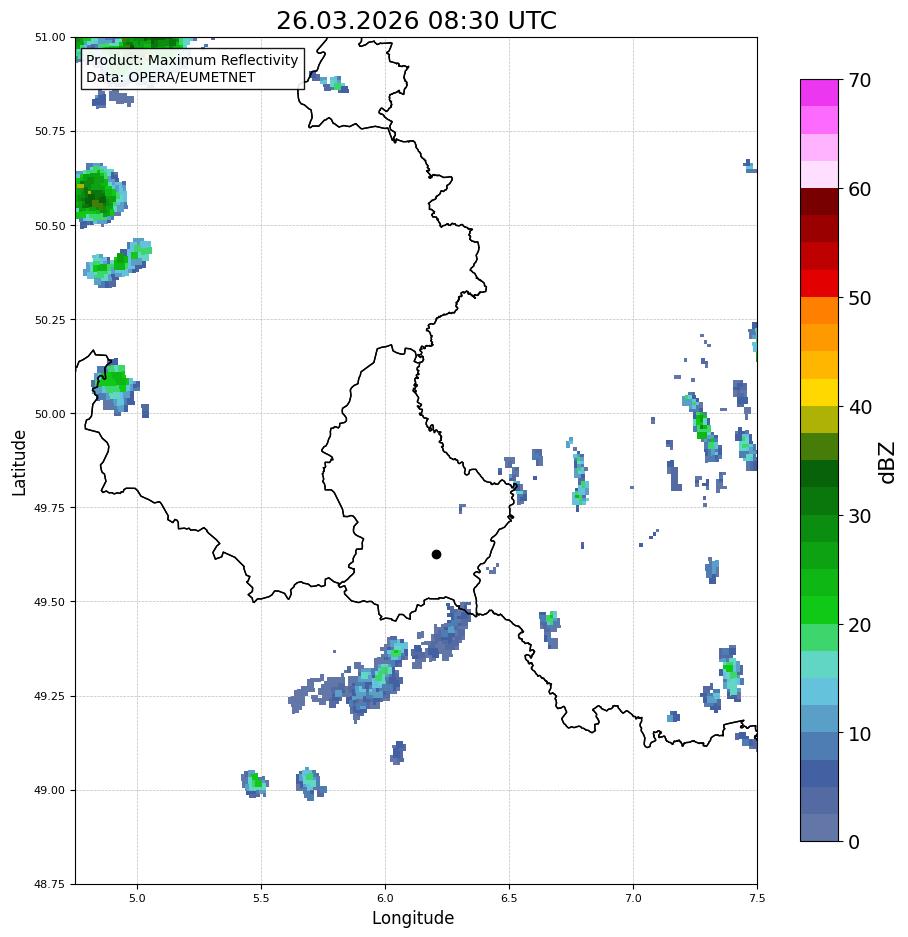The width and height of the screenshot is (908, 937).
Task: Click the latitude tick label 48.75
Action: pyautogui.click(x=50, y=884)
